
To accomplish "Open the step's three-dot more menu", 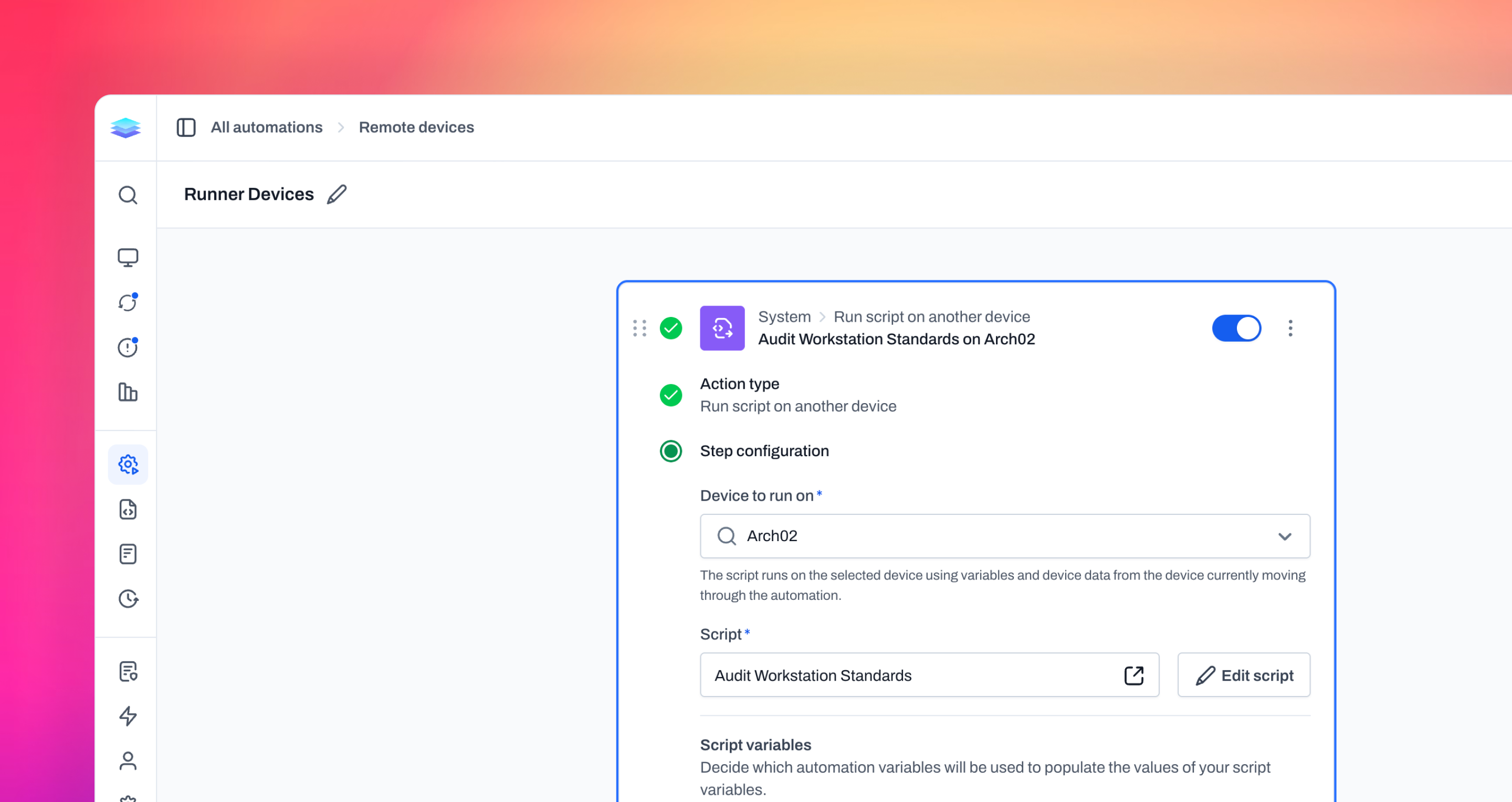I will pyautogui.click(x=1290, y=328).
